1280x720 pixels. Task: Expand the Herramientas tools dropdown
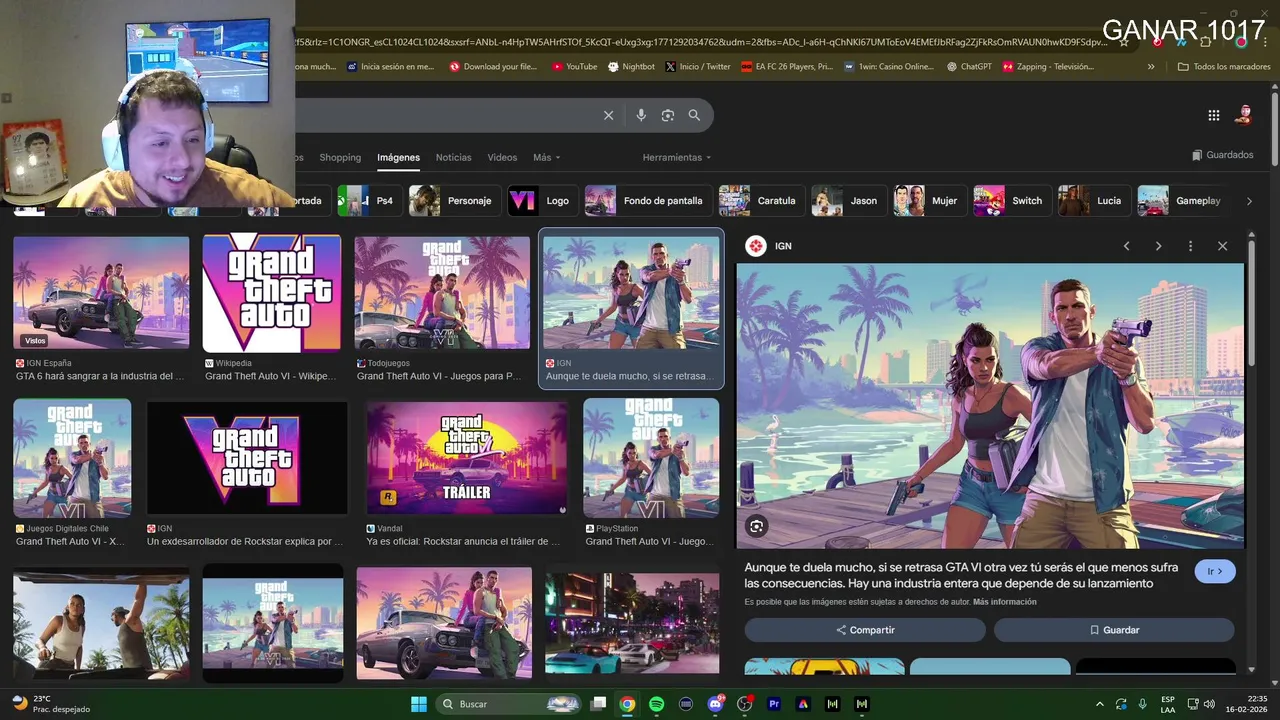tap(677, 157)
